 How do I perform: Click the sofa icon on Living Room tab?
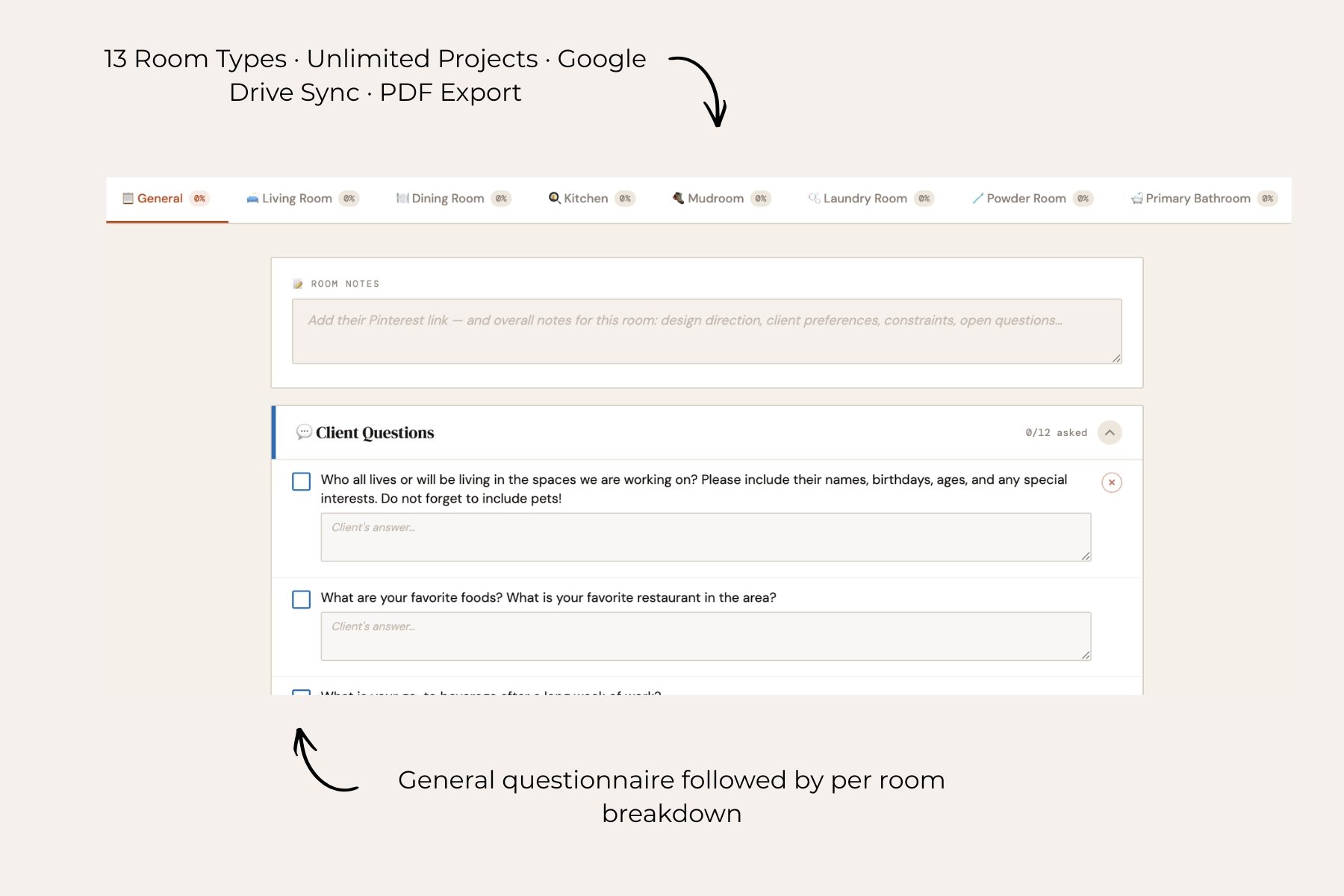coord(252,199)
